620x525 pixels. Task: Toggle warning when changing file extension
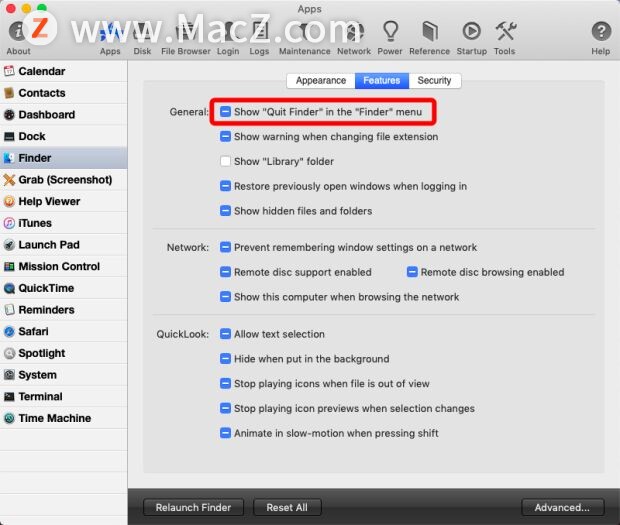[225, 137]
